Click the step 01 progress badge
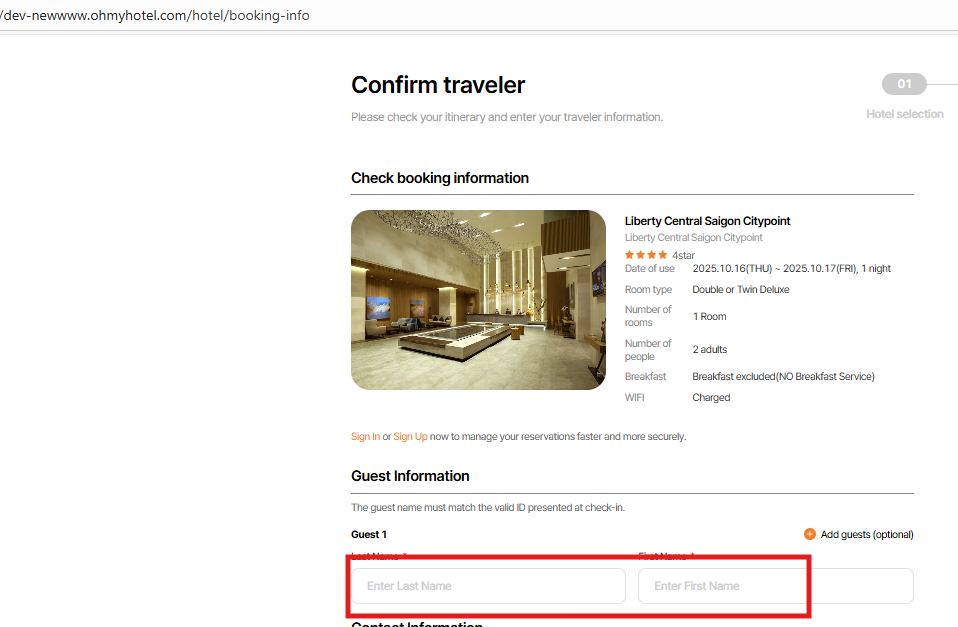The width and height of the screenshot is (958, 627). coord(904,84)
